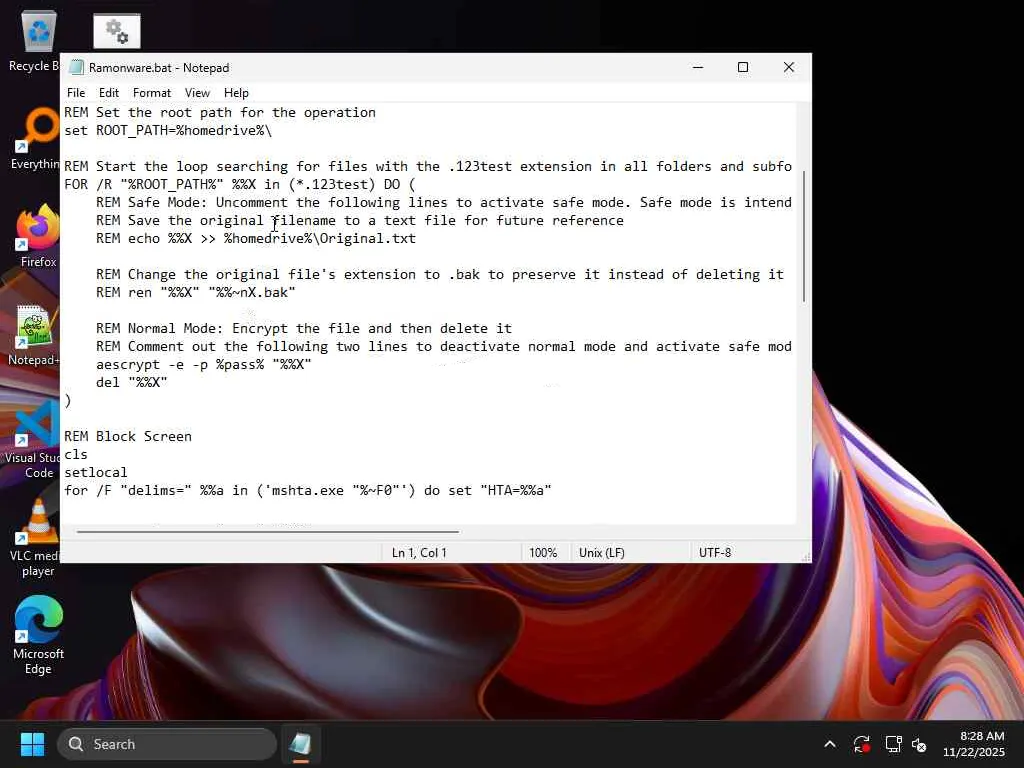This screenshot has height=768, width=1024.
Task: Click the Windows Start button
Action: (32, 744)
